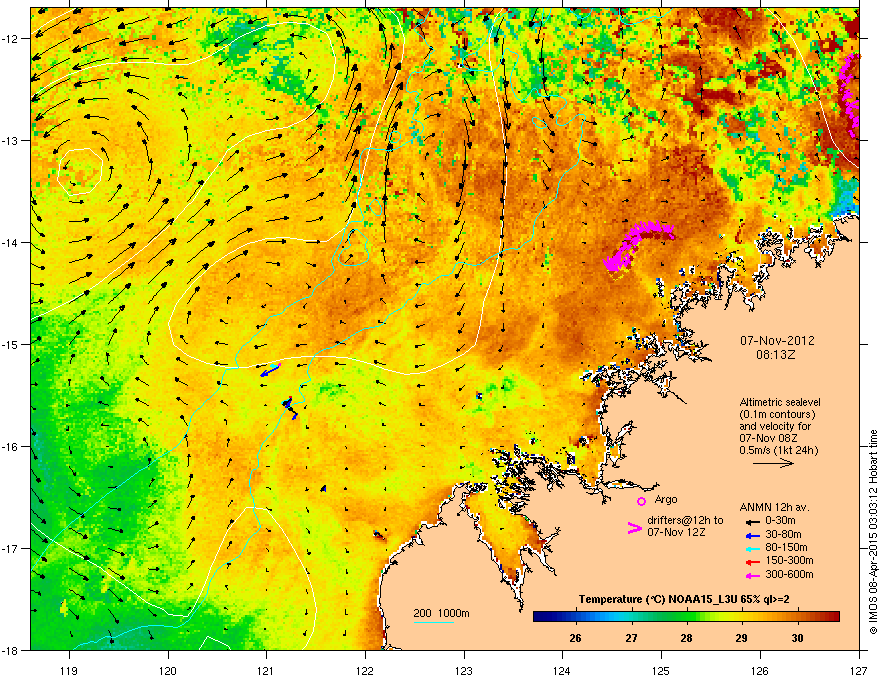
Task: Click the 150-300m depth label
Action: [789, 560]
